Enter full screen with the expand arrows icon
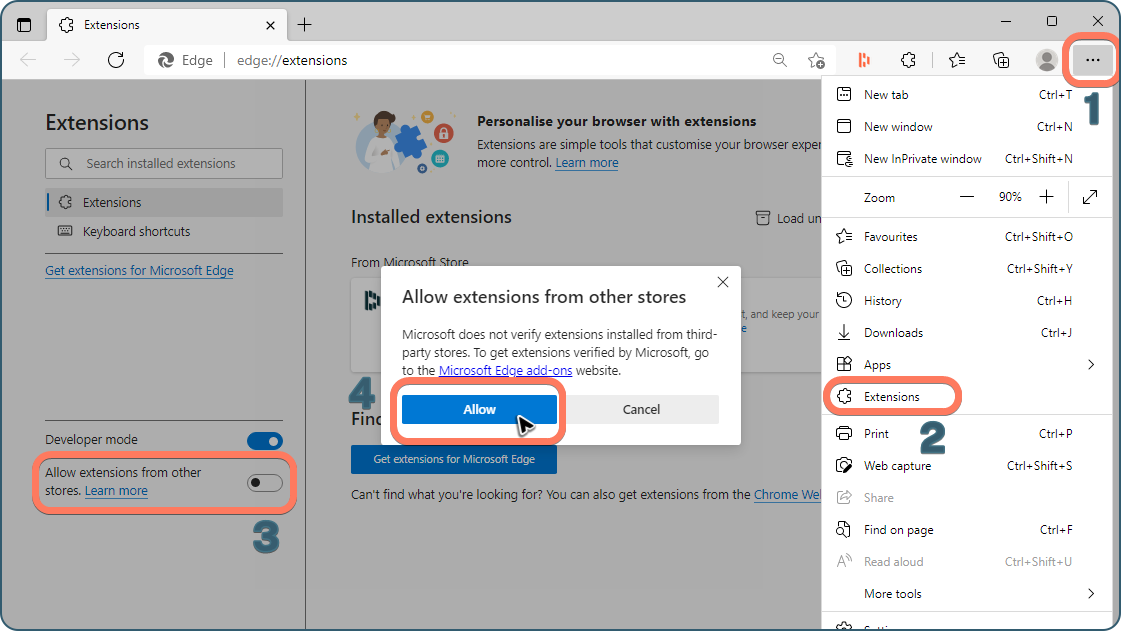 tap(1090, 197)
